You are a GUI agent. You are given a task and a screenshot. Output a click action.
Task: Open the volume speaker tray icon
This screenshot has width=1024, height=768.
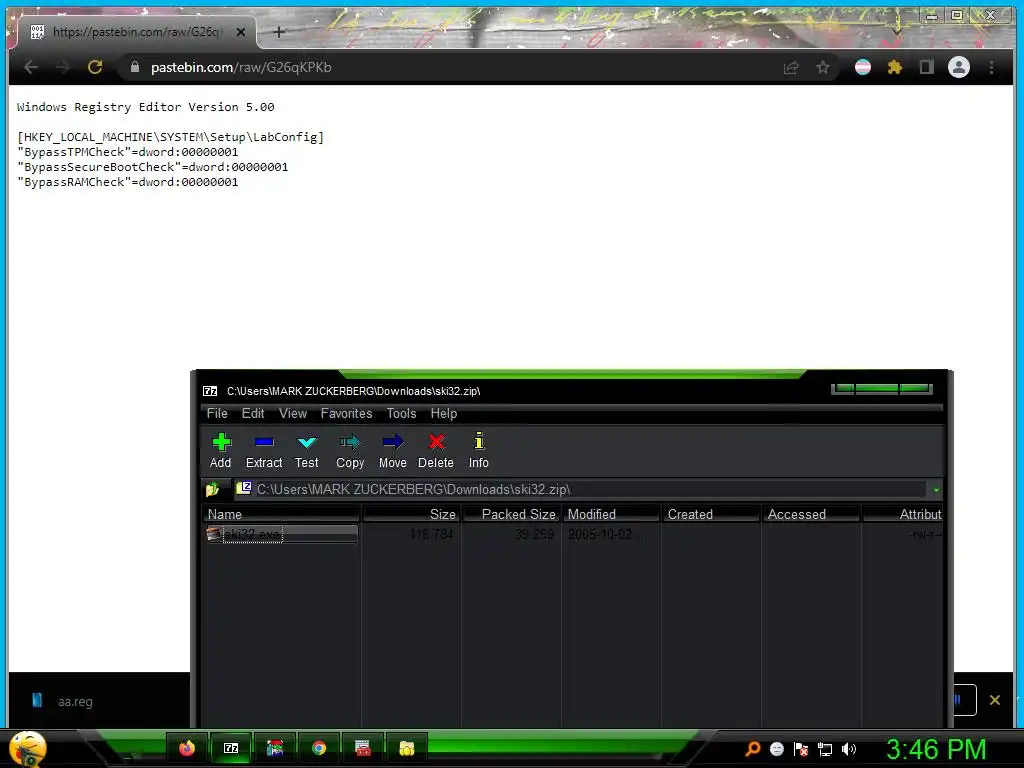tap(848, 749)
